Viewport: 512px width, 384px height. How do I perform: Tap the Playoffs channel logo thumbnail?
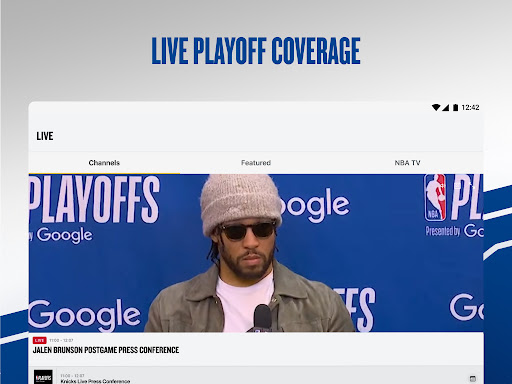(x=43, y=377)
